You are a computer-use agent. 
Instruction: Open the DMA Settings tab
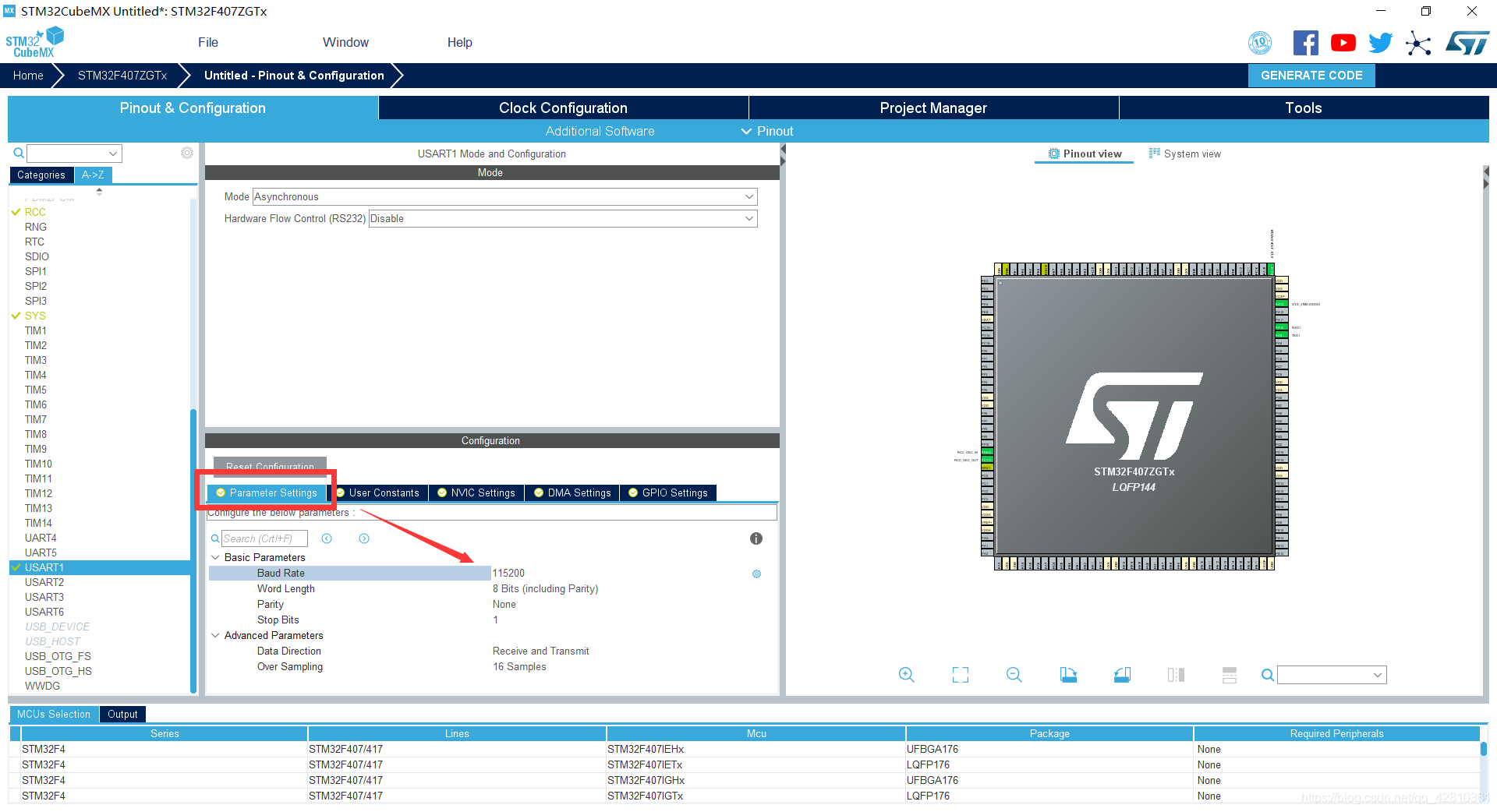[x=572, y=492]
